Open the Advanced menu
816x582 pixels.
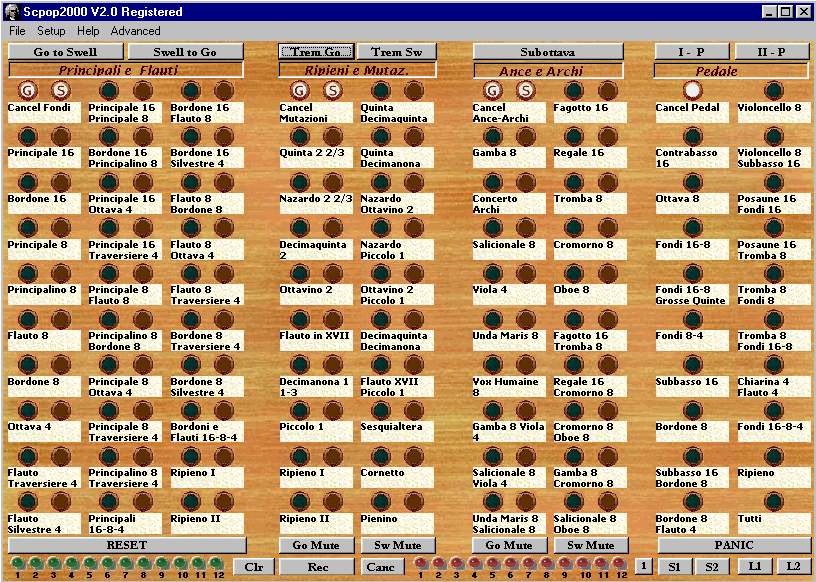(x=135, y=31)
